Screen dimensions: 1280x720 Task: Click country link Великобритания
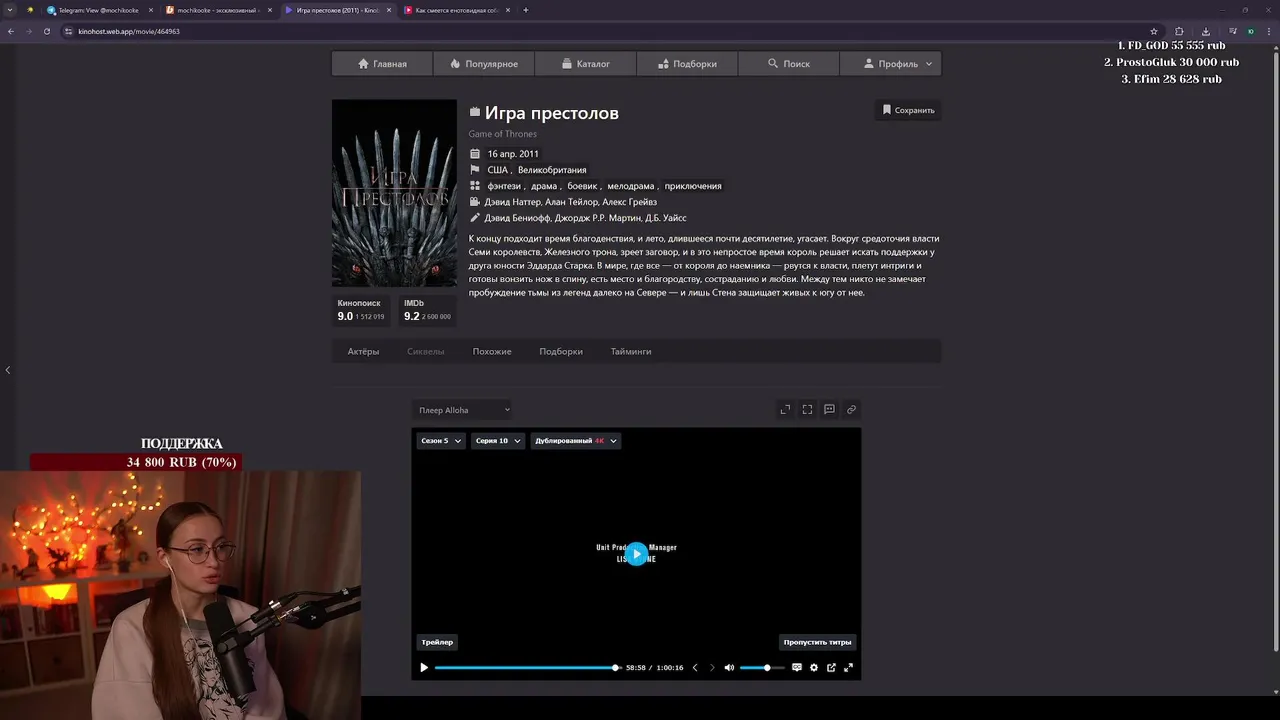click(x=552, y=170)
